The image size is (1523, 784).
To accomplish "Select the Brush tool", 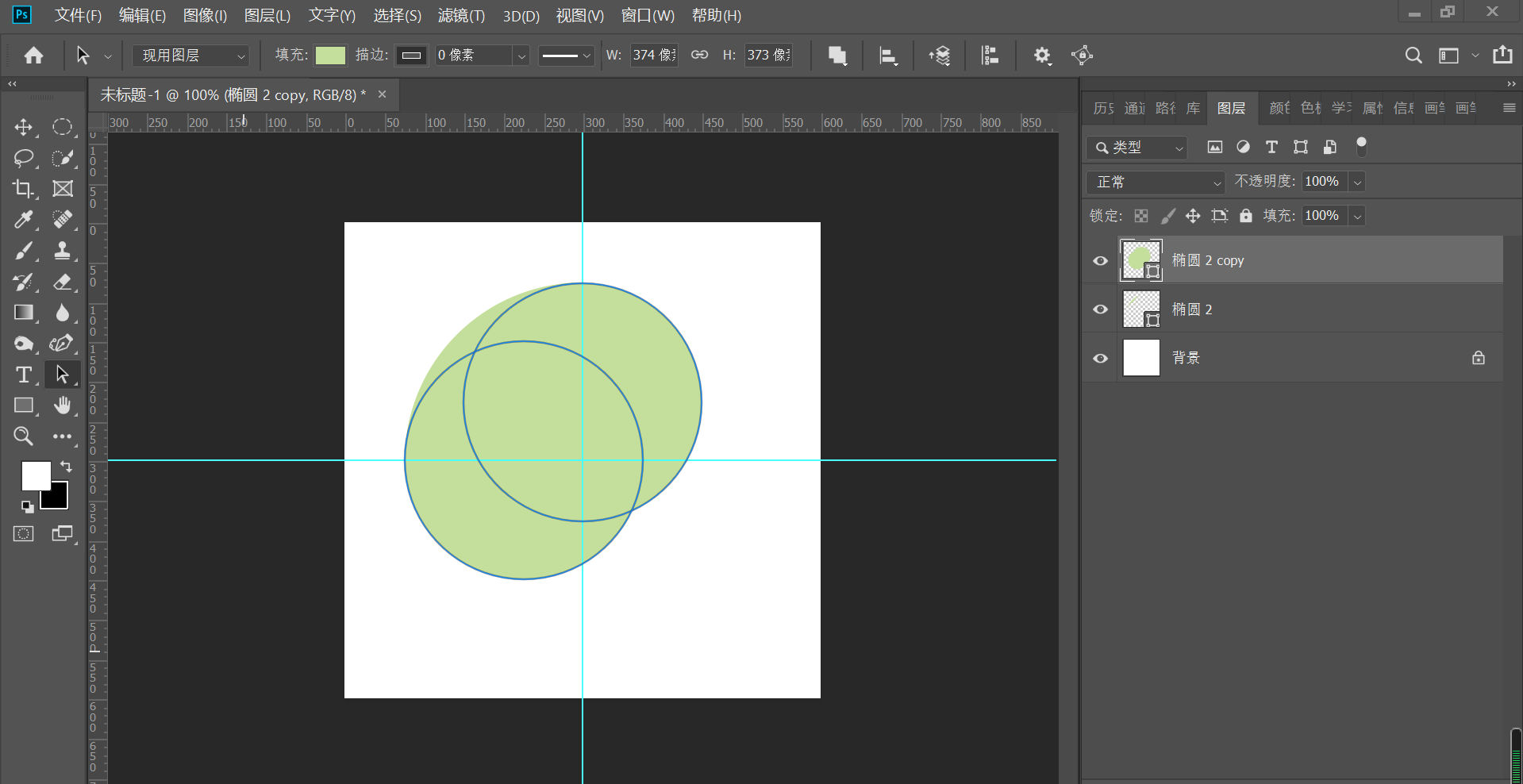I will point(24,251).
